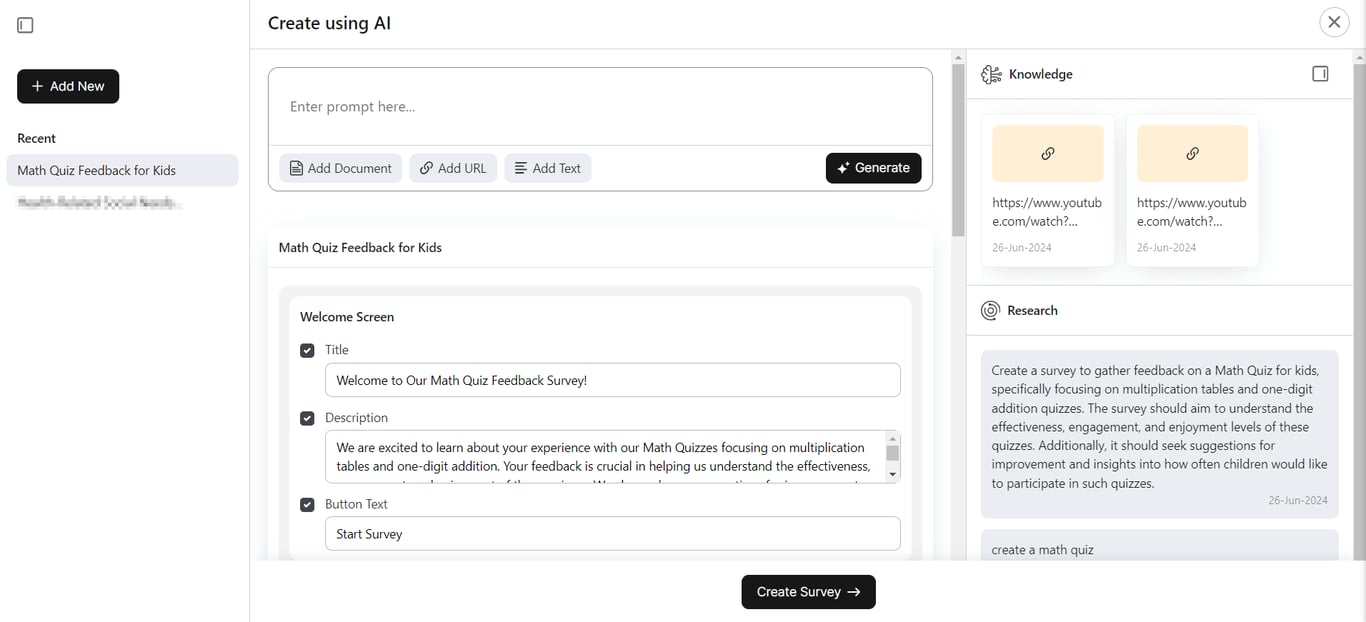
Task: Click the Research target icon
Action: (990, 310)
